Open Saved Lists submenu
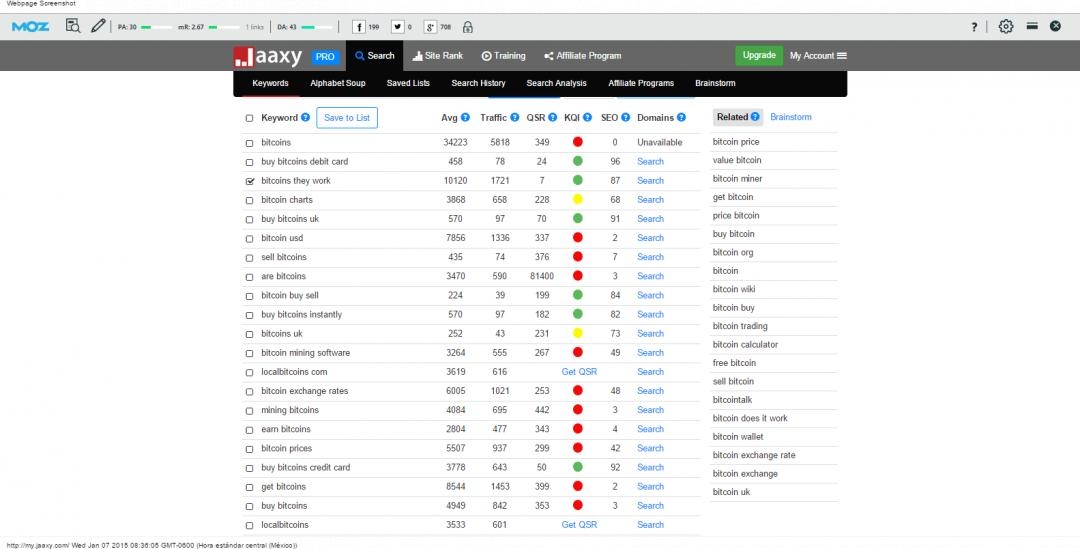The width and height of the screenshot is (1080, 549). (408, 83)
